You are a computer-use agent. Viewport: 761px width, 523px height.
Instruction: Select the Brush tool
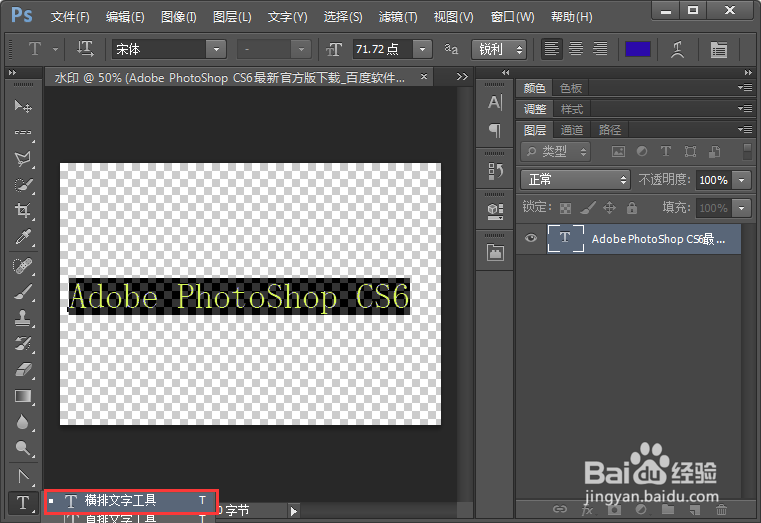23,292
